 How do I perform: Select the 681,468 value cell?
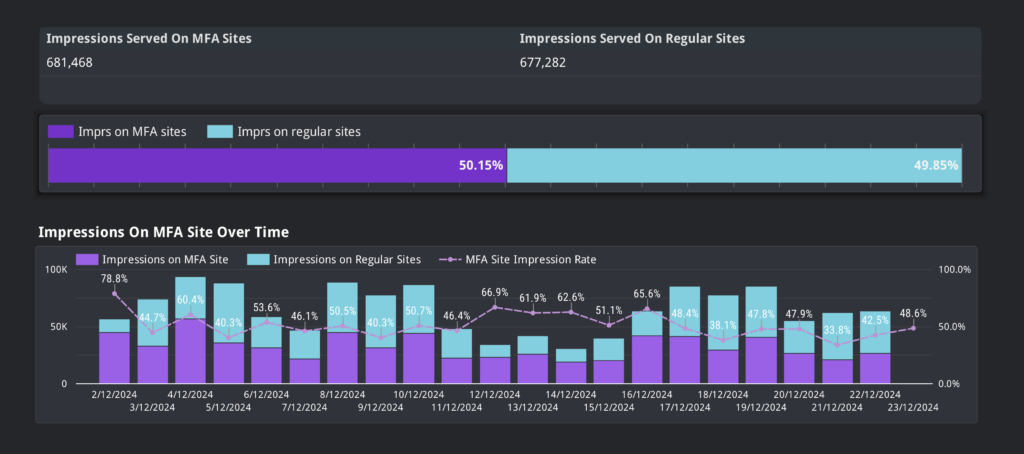coord(69,63)
